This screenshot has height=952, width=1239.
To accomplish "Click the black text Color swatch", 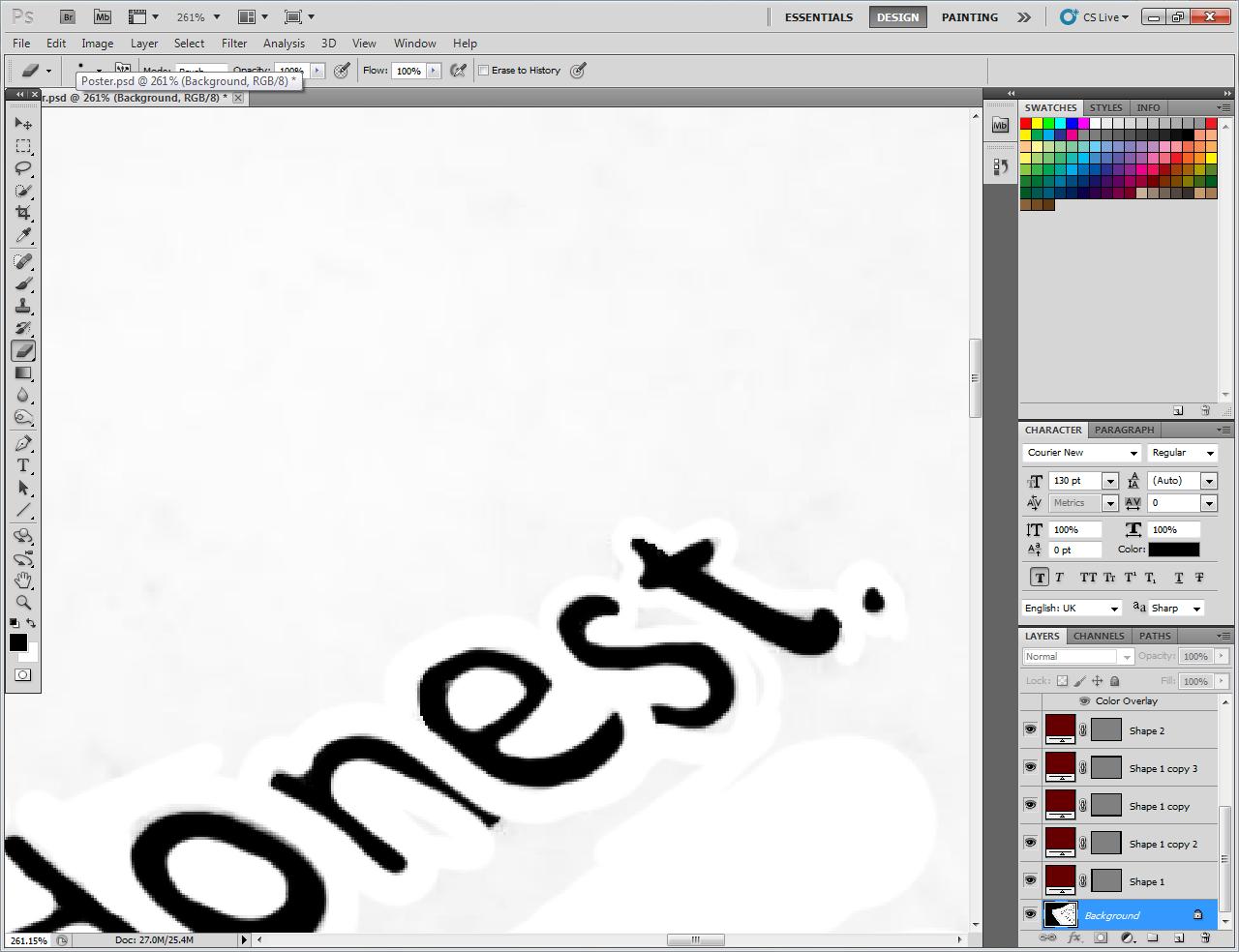I will tap(1174, 550).
